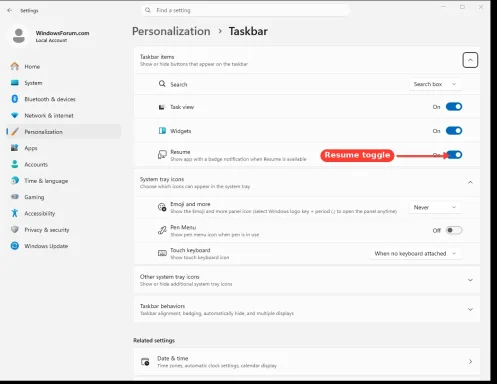
Task: Click the Windows Update sync icon
Action: pyautogui.click(x=15, y=246)
